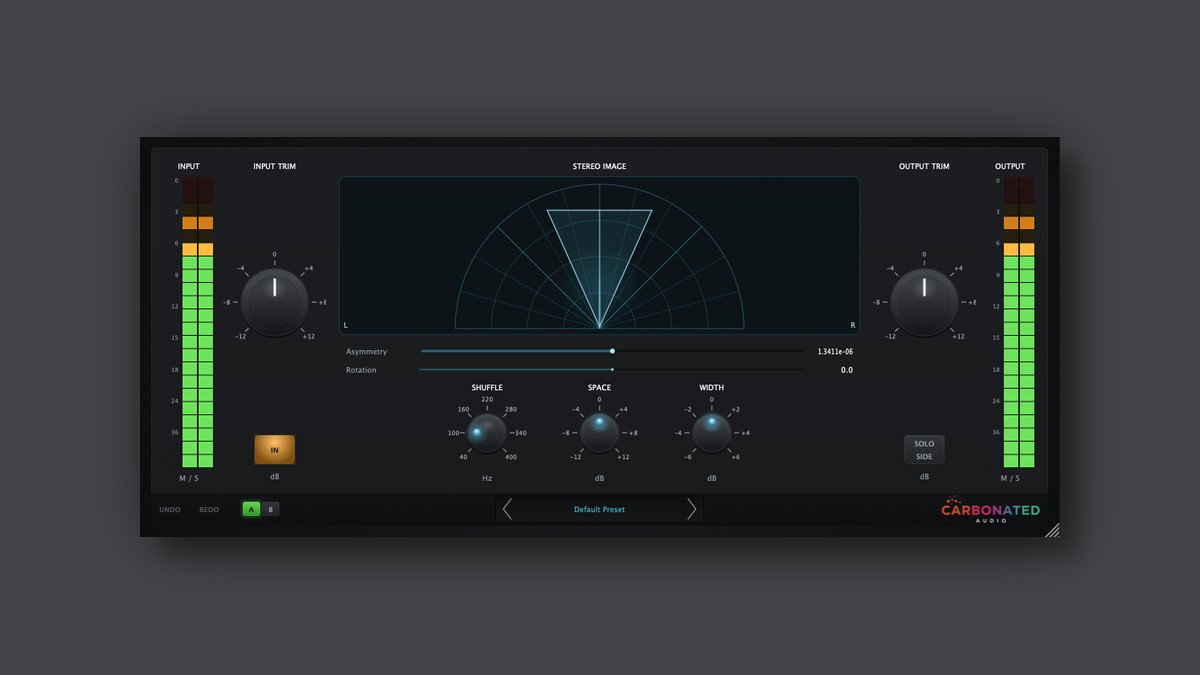Toggle the Solo Side button
This screenshot has width=1200, height=675.
pos(924,450)
